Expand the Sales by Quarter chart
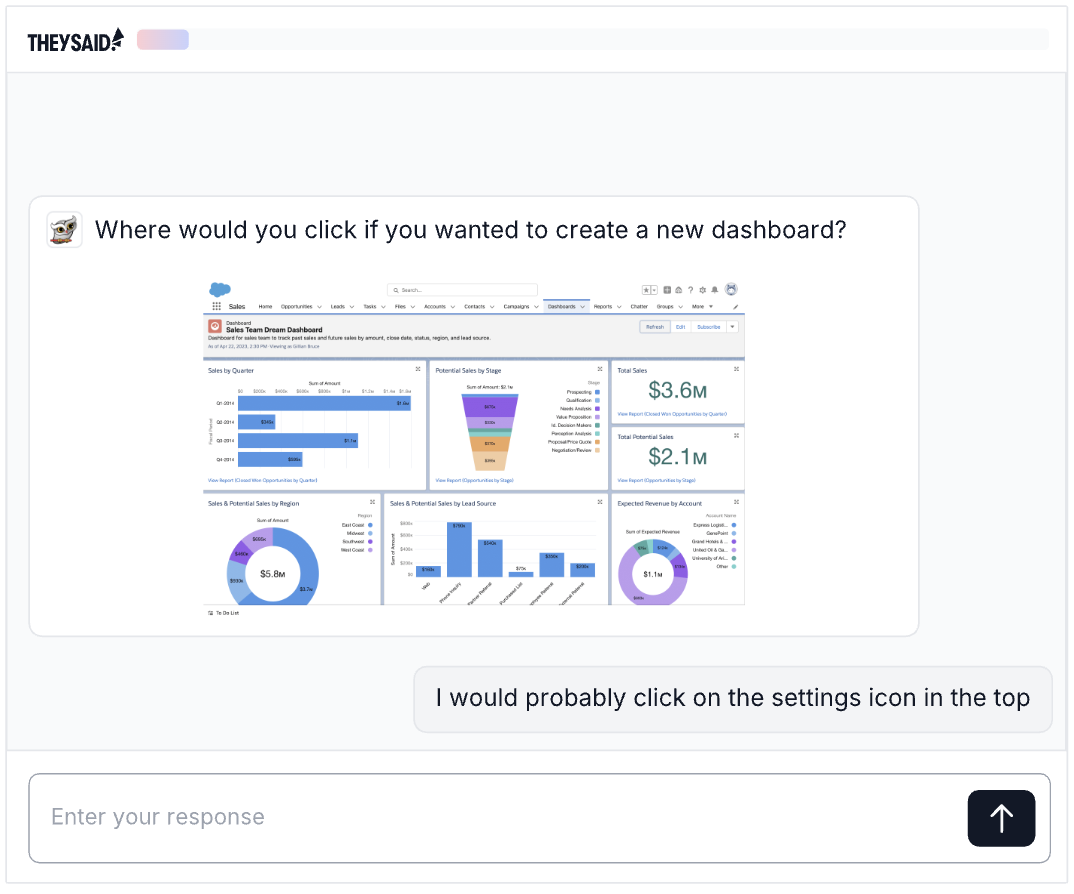 coord(419,369)
